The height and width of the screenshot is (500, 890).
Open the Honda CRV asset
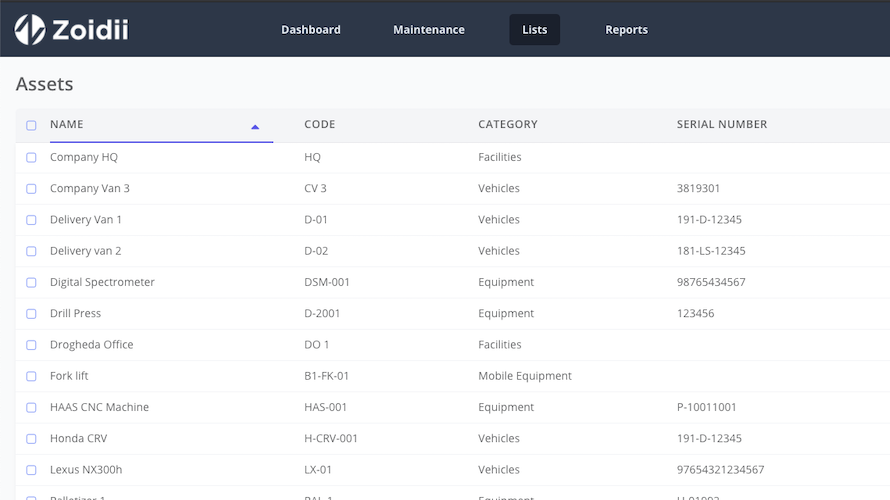tap(78, 438)
